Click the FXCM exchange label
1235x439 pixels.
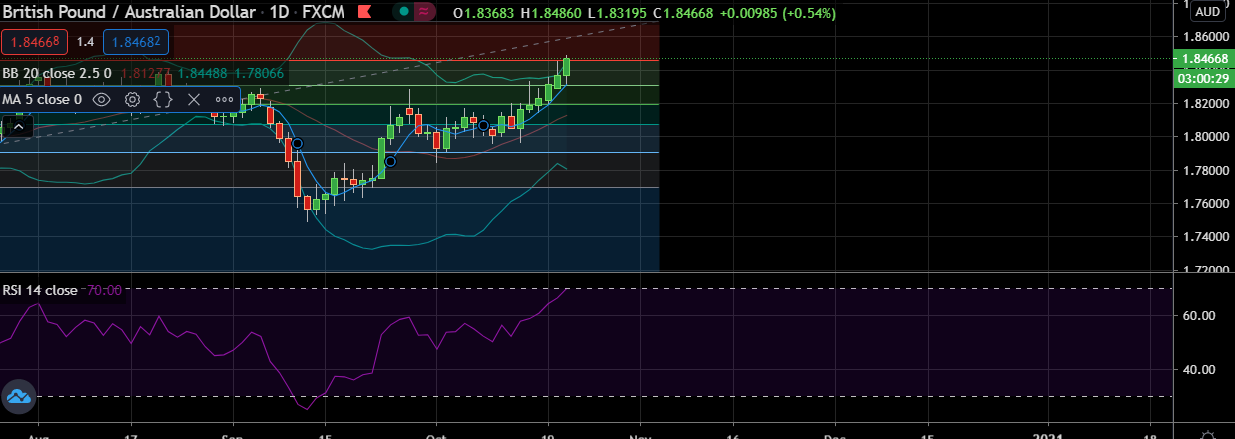323,14
